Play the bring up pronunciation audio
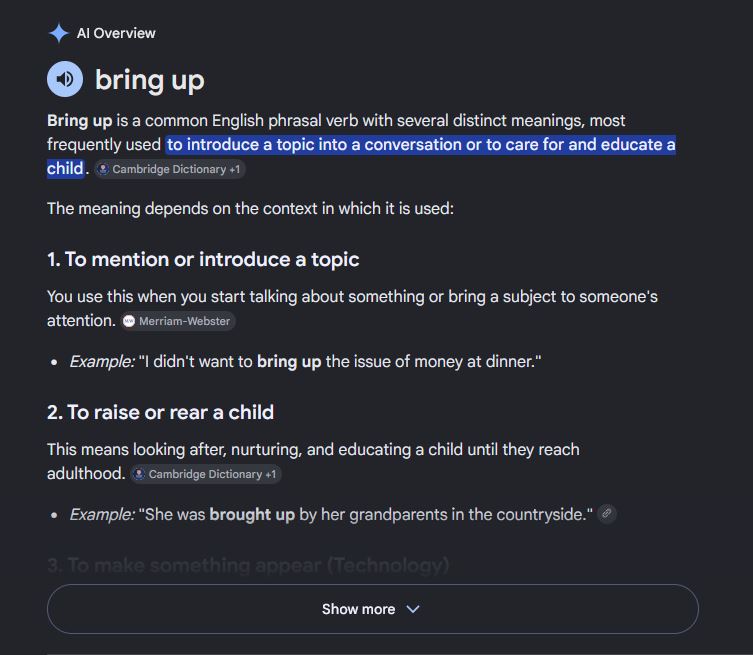Screen dimensions: 753x655 [x=65, y=79]
